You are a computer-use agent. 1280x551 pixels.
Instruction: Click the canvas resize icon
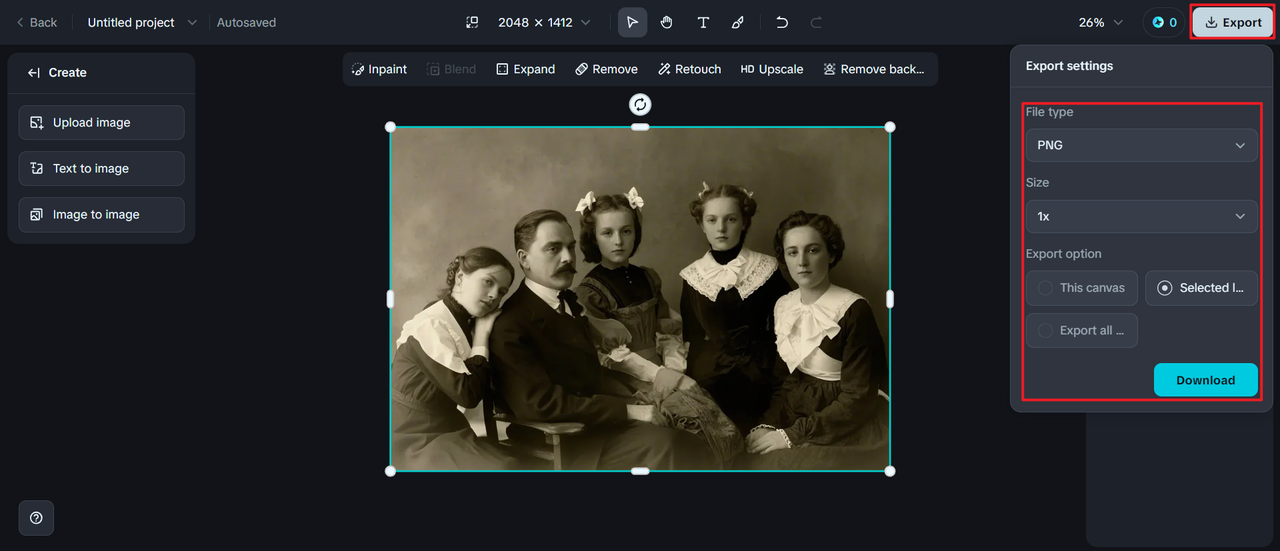(473, 22)
